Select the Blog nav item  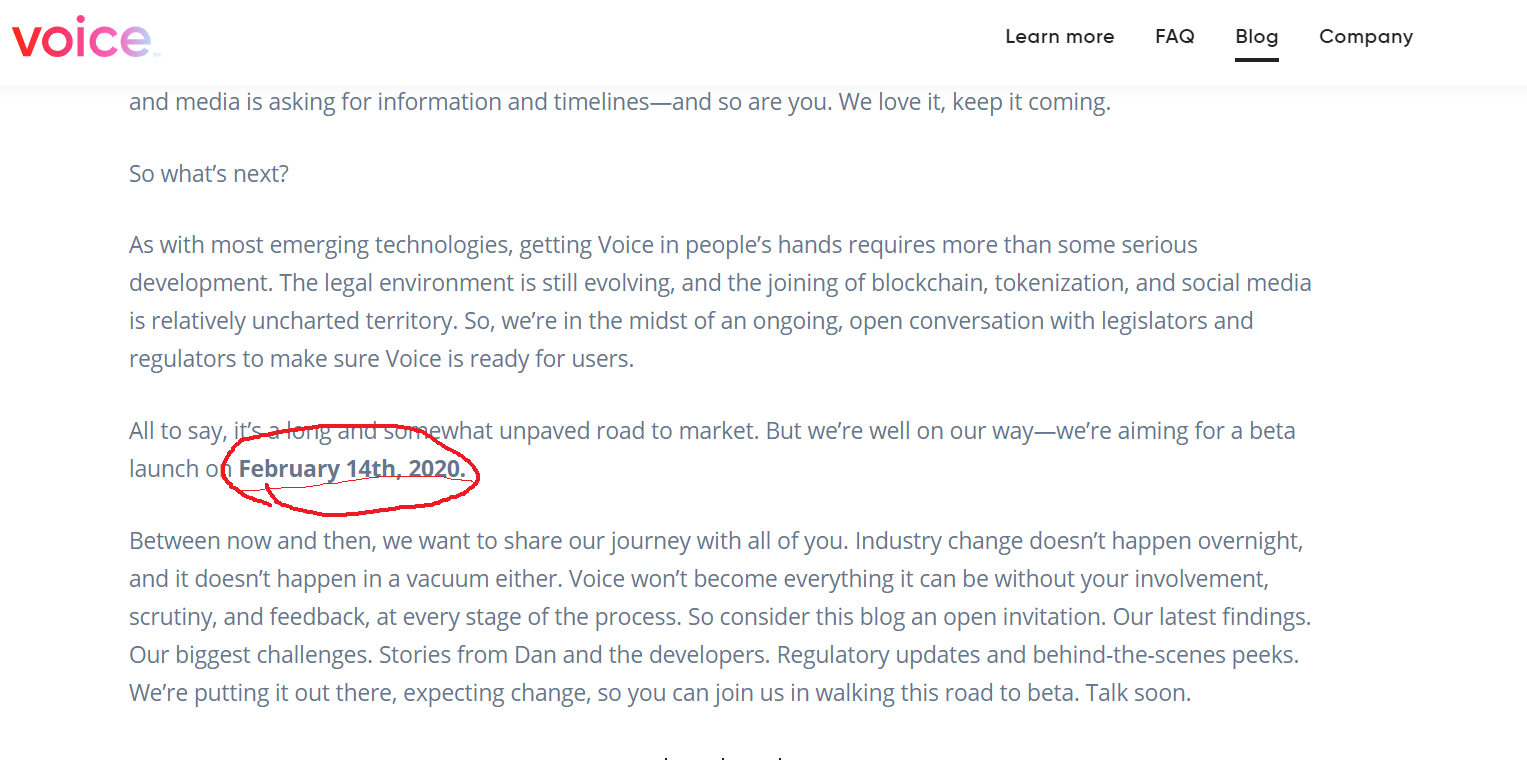tap(1256, 37)
